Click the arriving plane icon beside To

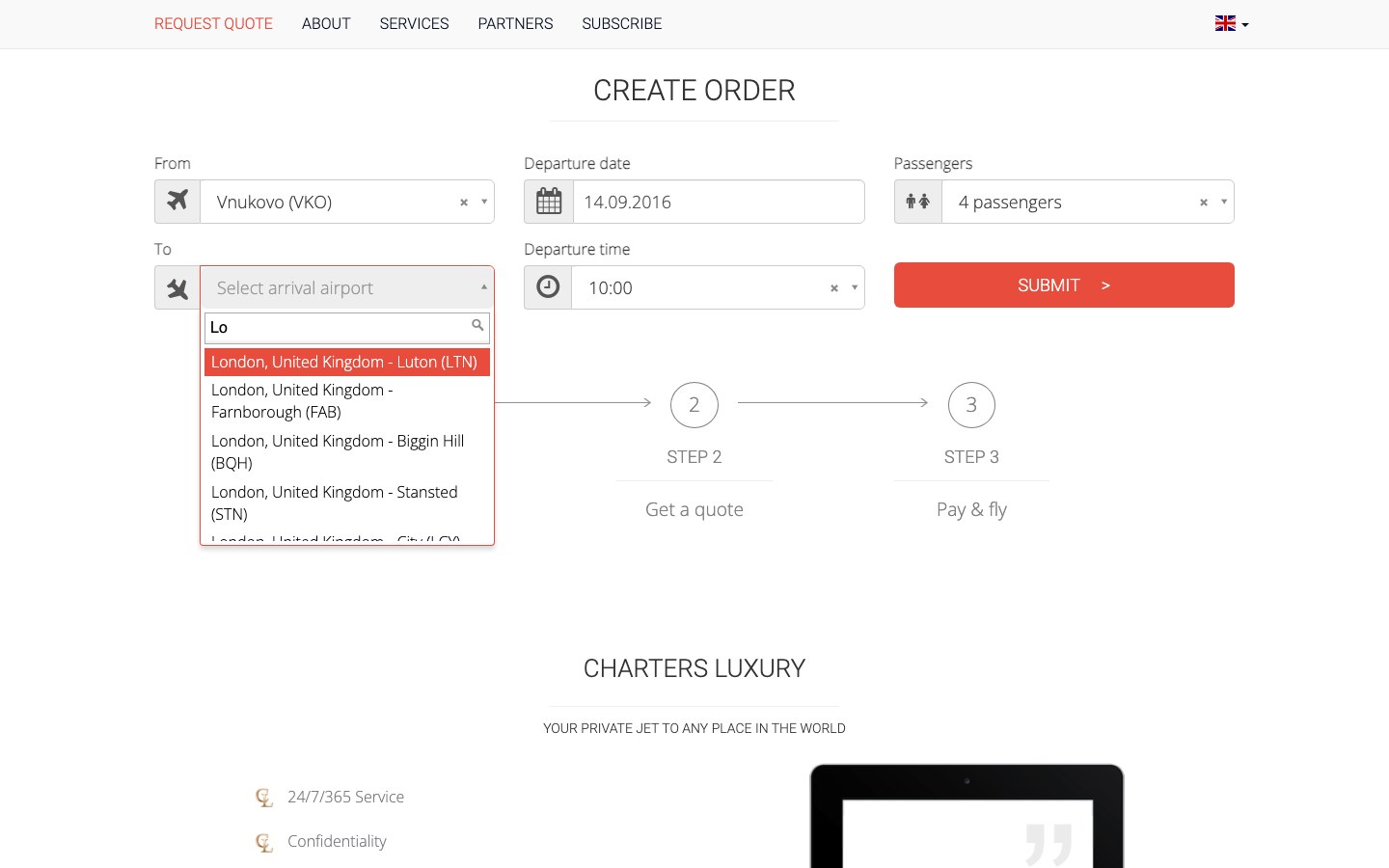[177, 287]
